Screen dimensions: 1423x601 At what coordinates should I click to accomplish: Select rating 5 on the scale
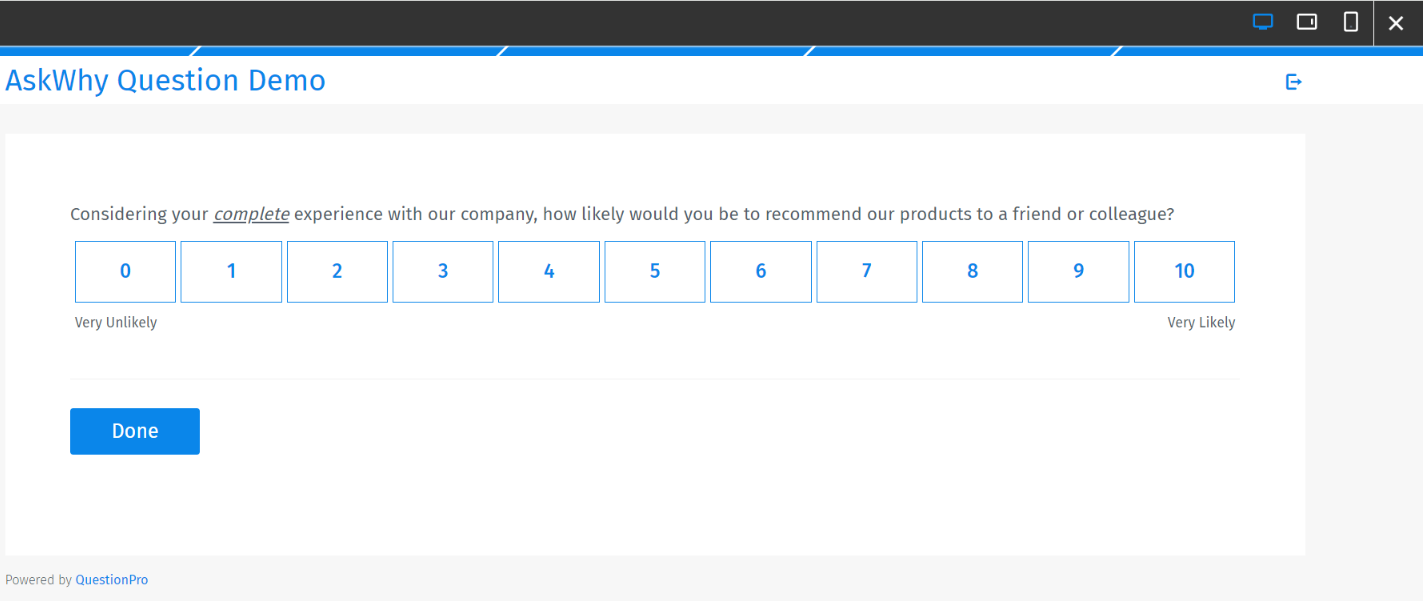point(654,271)
